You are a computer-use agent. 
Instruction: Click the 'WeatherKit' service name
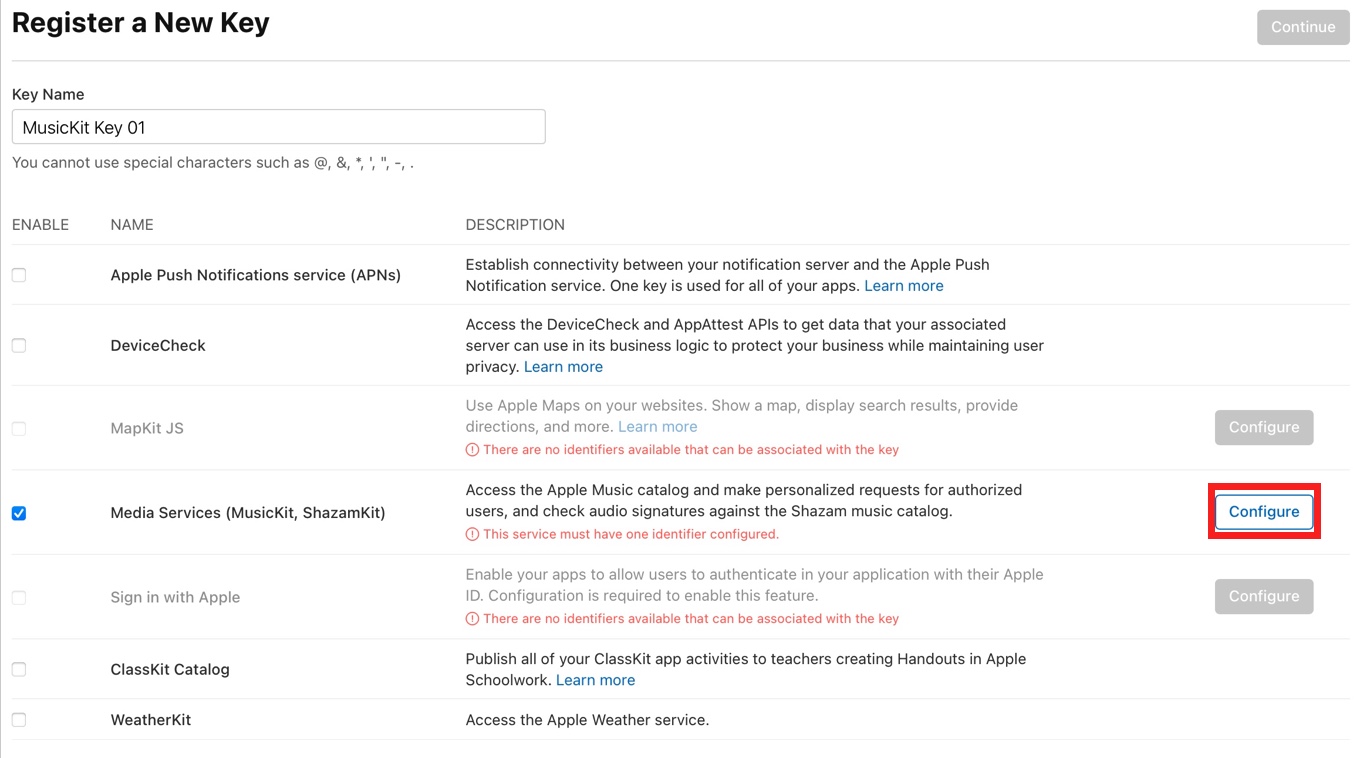(151, 719)
